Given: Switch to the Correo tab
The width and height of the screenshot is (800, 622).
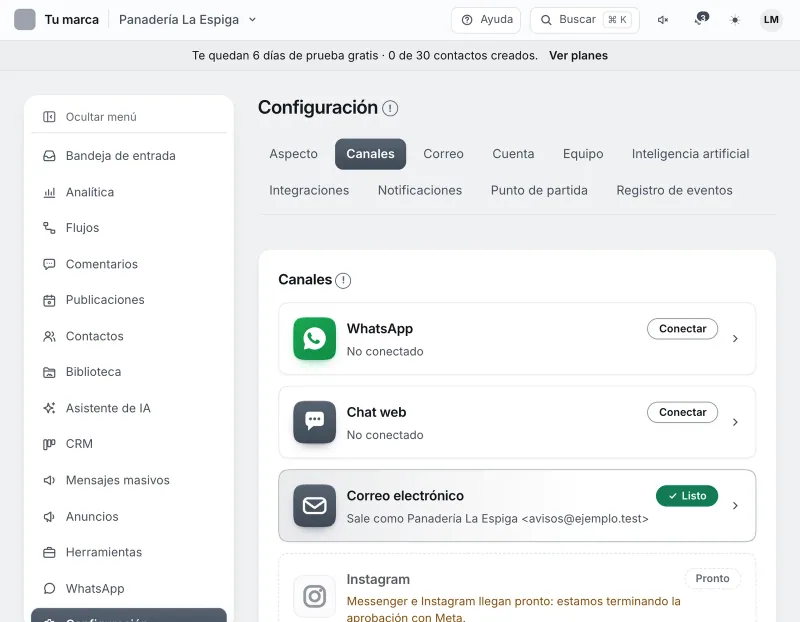Looking at the screenshot, I should (443, 154).
